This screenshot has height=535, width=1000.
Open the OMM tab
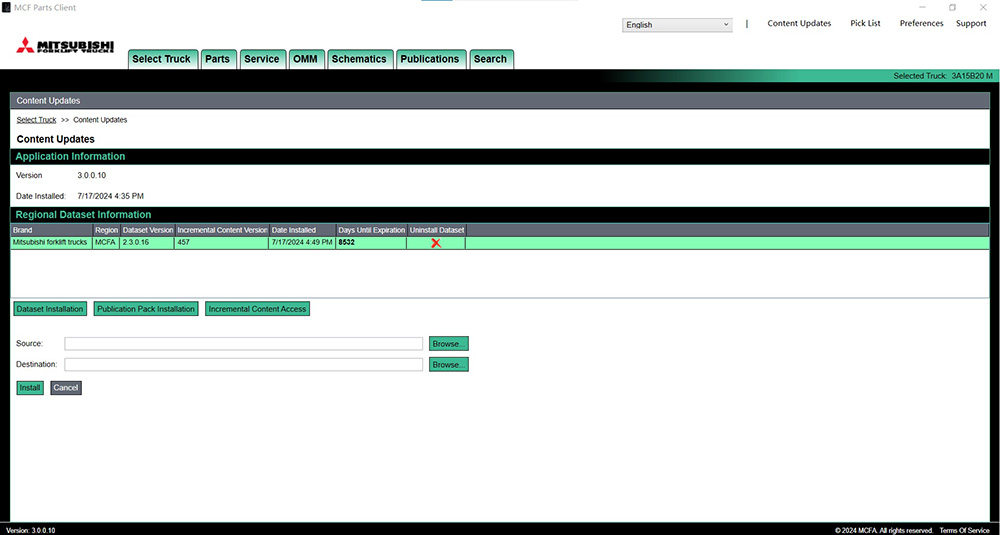[307, 59]
